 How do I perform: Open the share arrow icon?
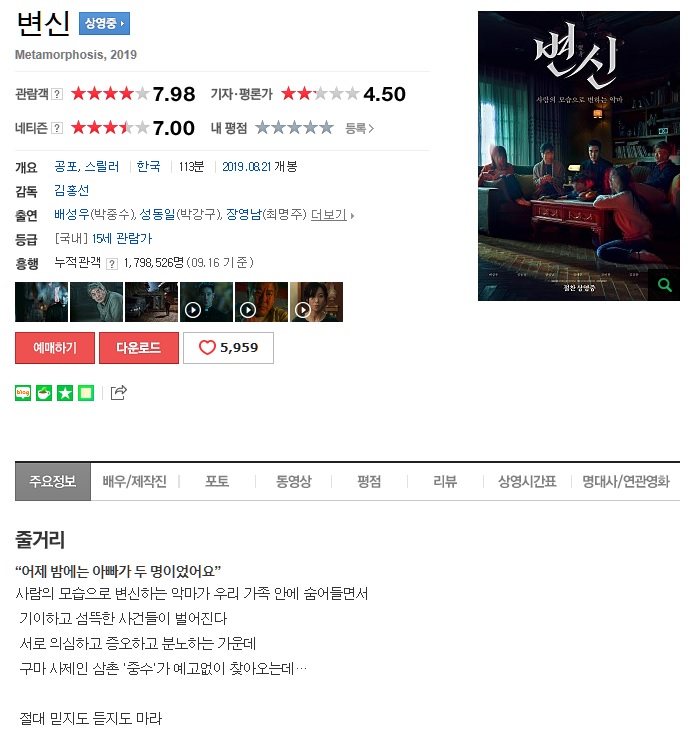pos(118,392)
